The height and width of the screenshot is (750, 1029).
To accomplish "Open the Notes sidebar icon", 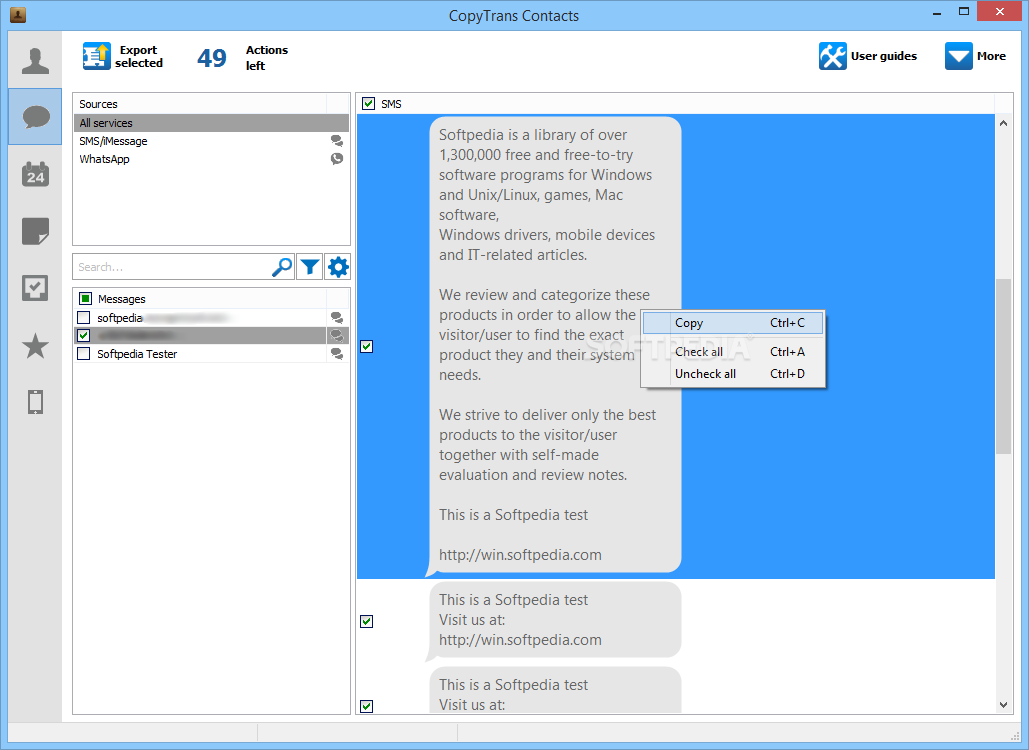I will (x=35, y=231).
